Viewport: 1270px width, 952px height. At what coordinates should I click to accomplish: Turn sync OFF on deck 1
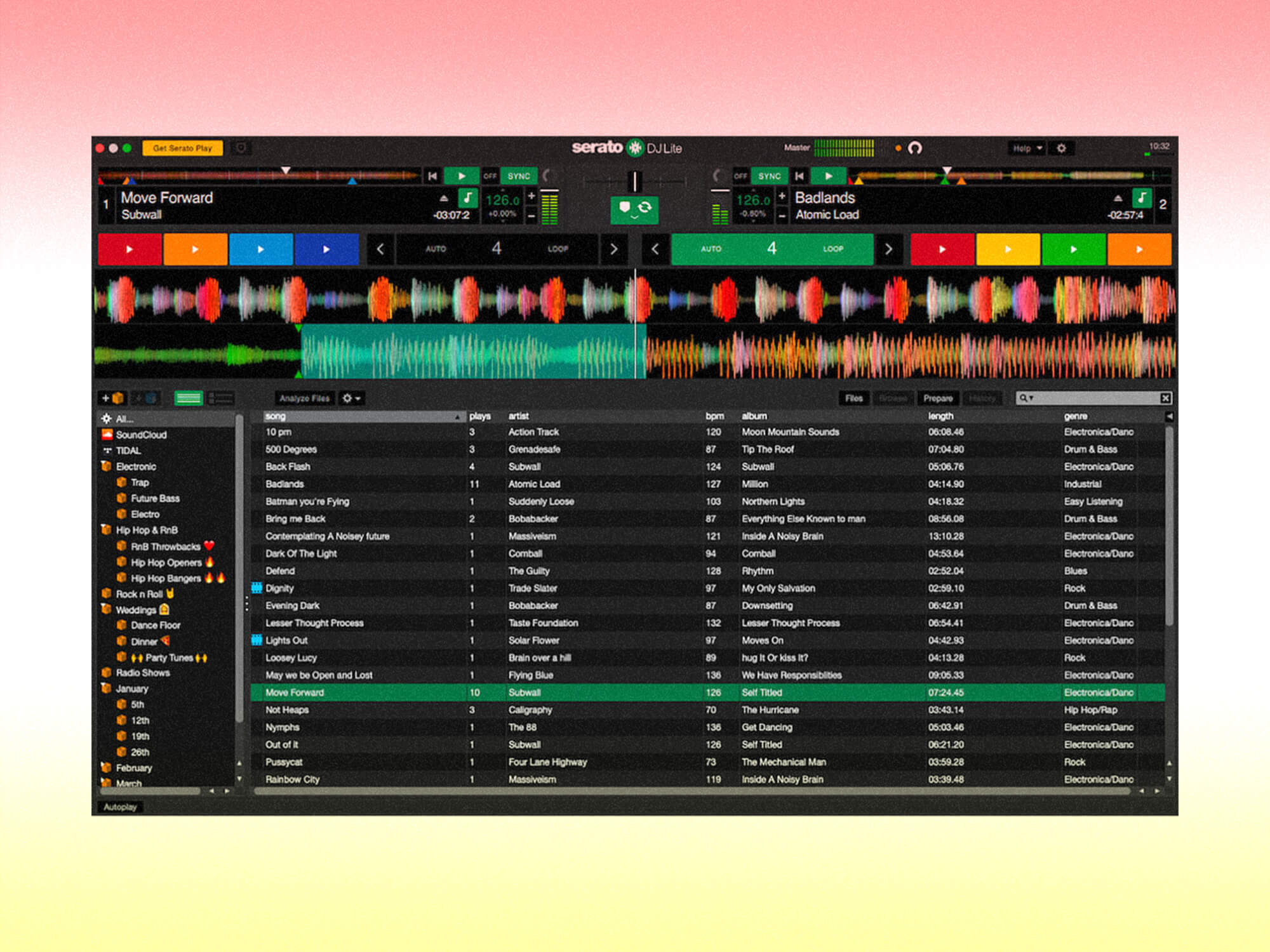tap(490, 176)
